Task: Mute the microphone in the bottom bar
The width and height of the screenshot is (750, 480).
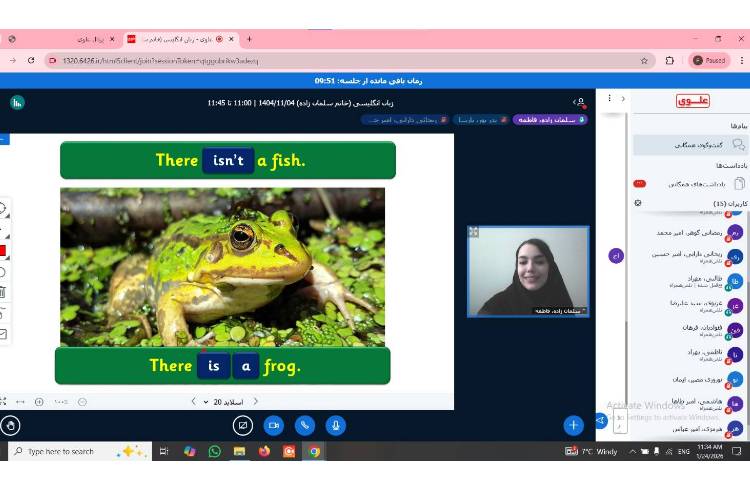Action: click(x=335, y=425)
